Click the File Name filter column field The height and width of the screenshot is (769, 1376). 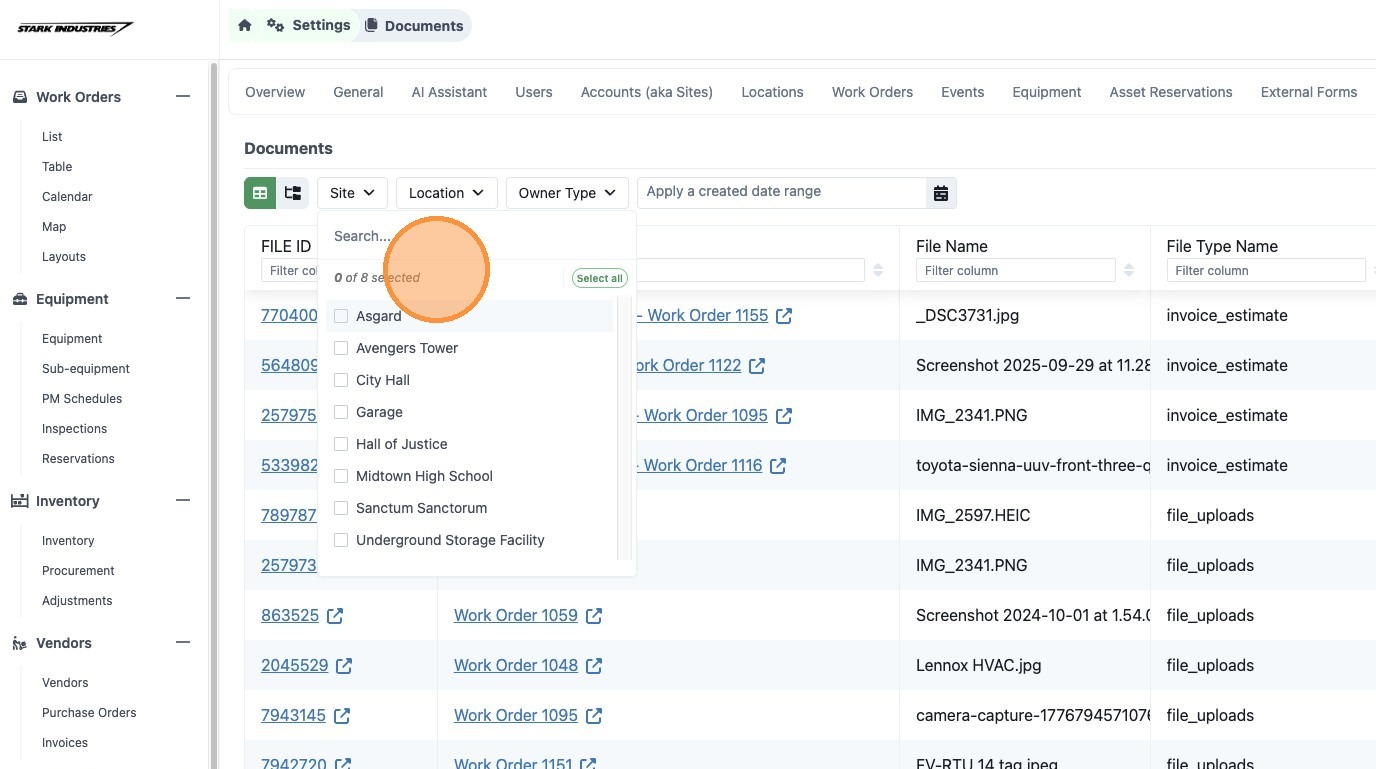click(x=1015, y=270)
